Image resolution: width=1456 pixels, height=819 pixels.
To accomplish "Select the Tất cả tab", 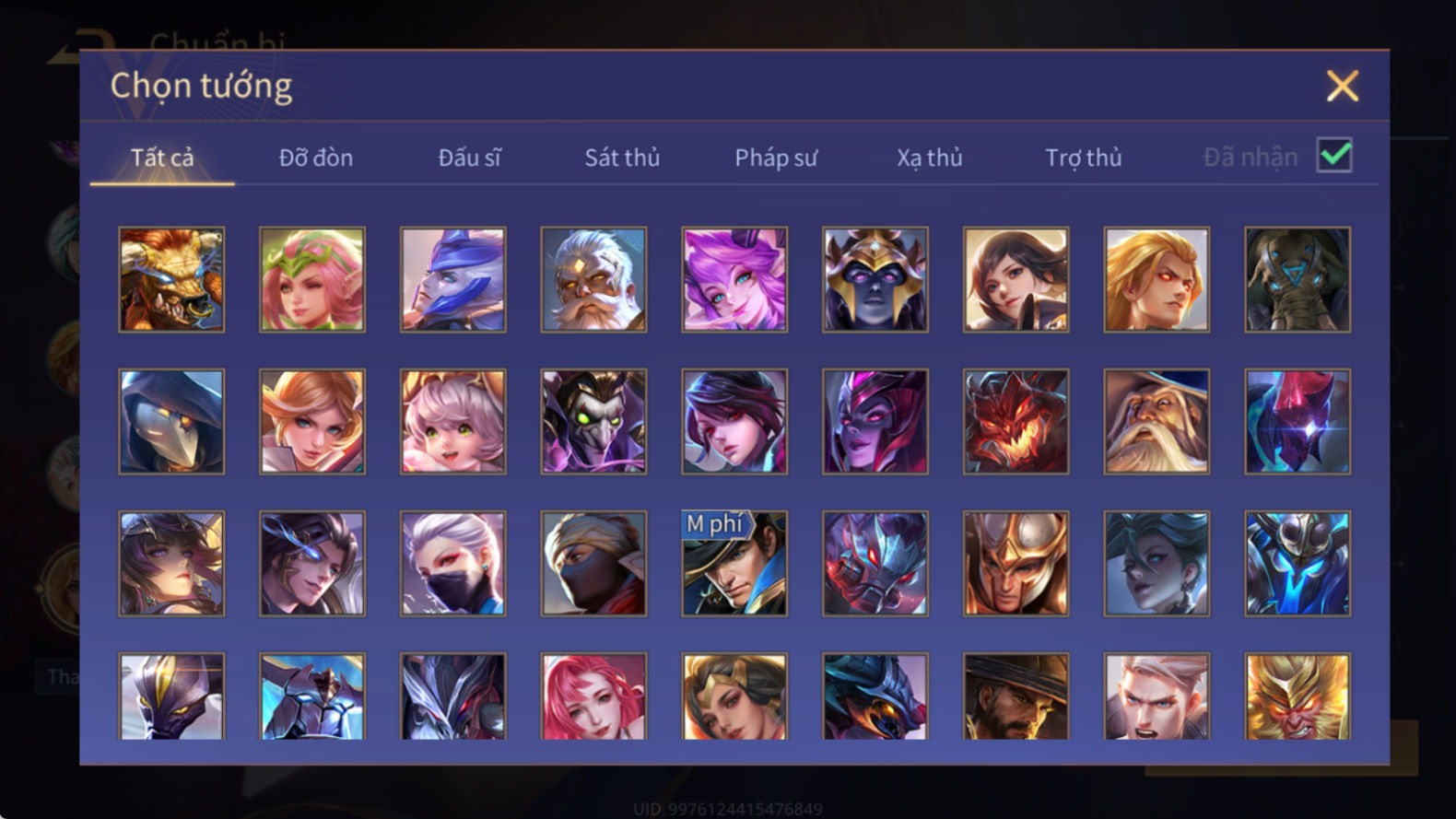I will (x=162, y=158).
